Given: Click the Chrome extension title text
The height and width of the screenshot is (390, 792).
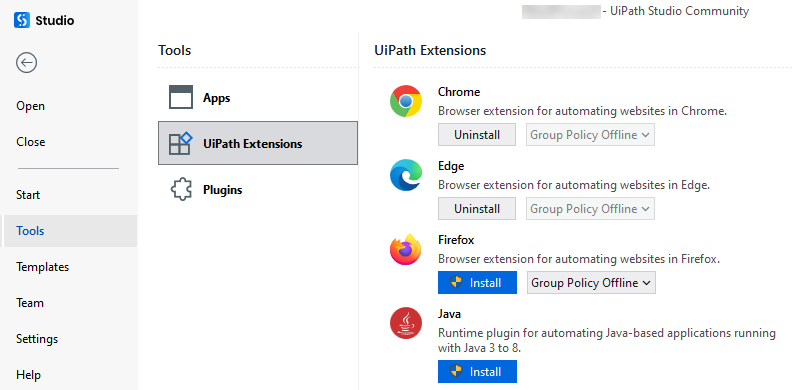Looking at the screenshot, I should tap(459, 92).
